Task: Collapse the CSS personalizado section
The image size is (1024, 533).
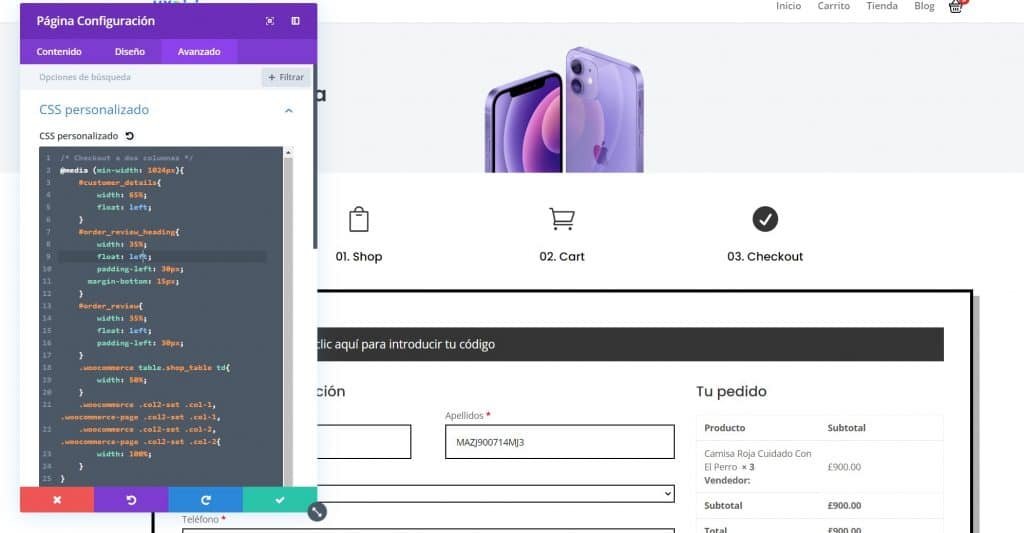Action: [x=289, y=110]
